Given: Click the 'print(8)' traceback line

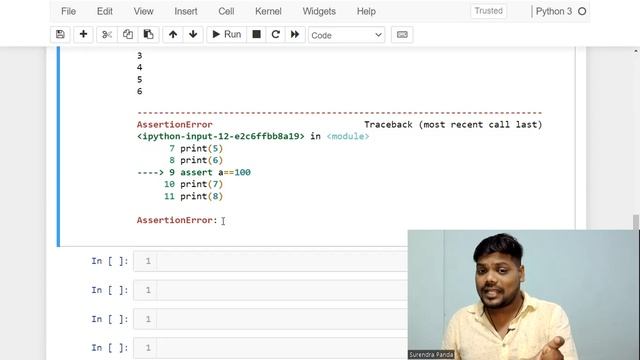Looking at the screenshot, I should [x=193, y=196].
